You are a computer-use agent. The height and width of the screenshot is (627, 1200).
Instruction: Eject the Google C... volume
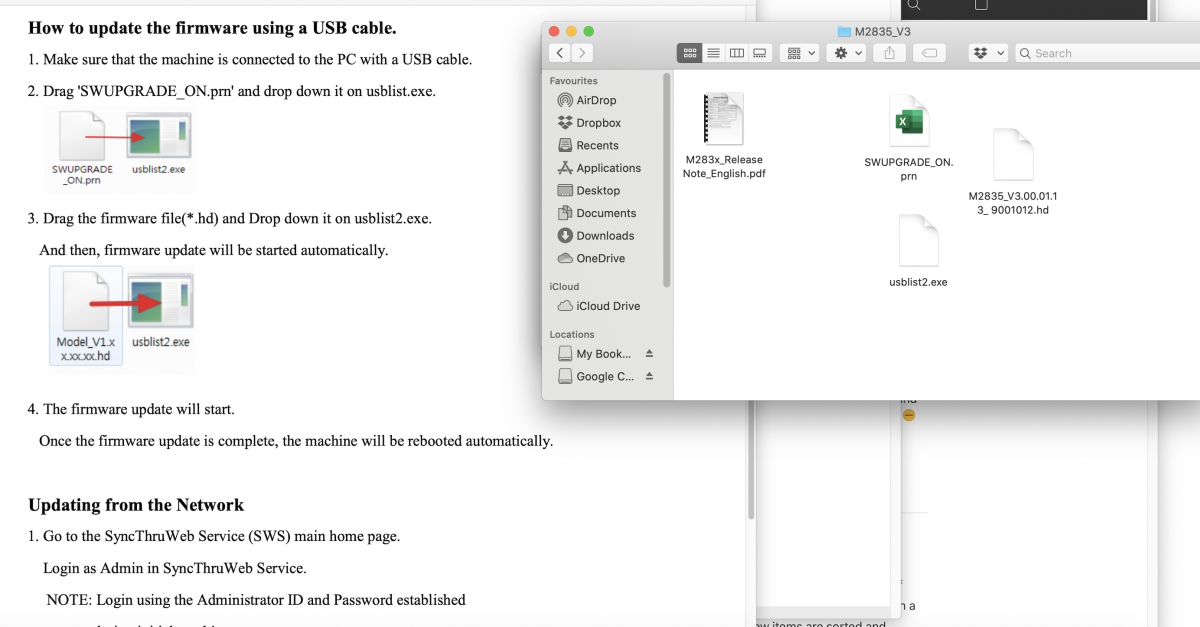[649, 377]
